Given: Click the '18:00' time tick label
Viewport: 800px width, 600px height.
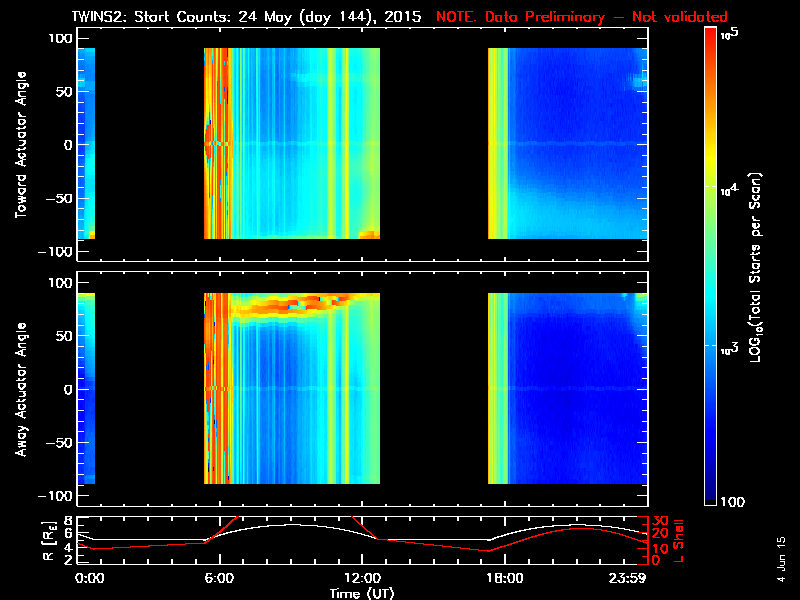Looking at the screenshot, I should tap(505, 578).
